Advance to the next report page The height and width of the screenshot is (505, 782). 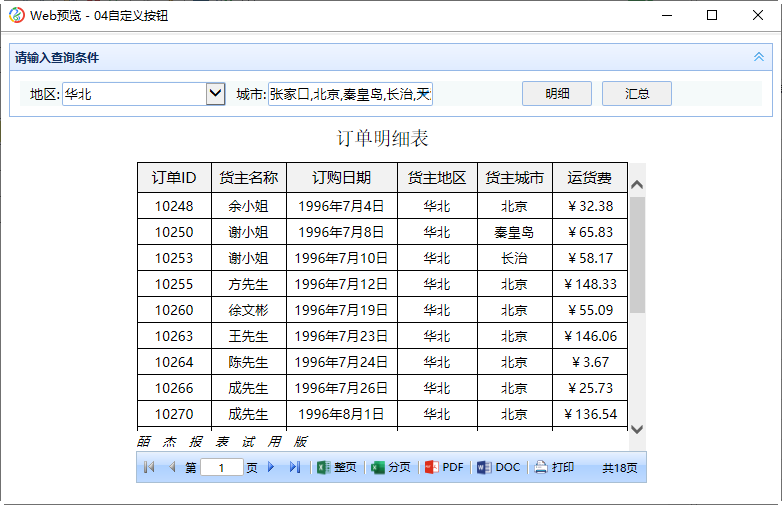click(x=271, y=467)
